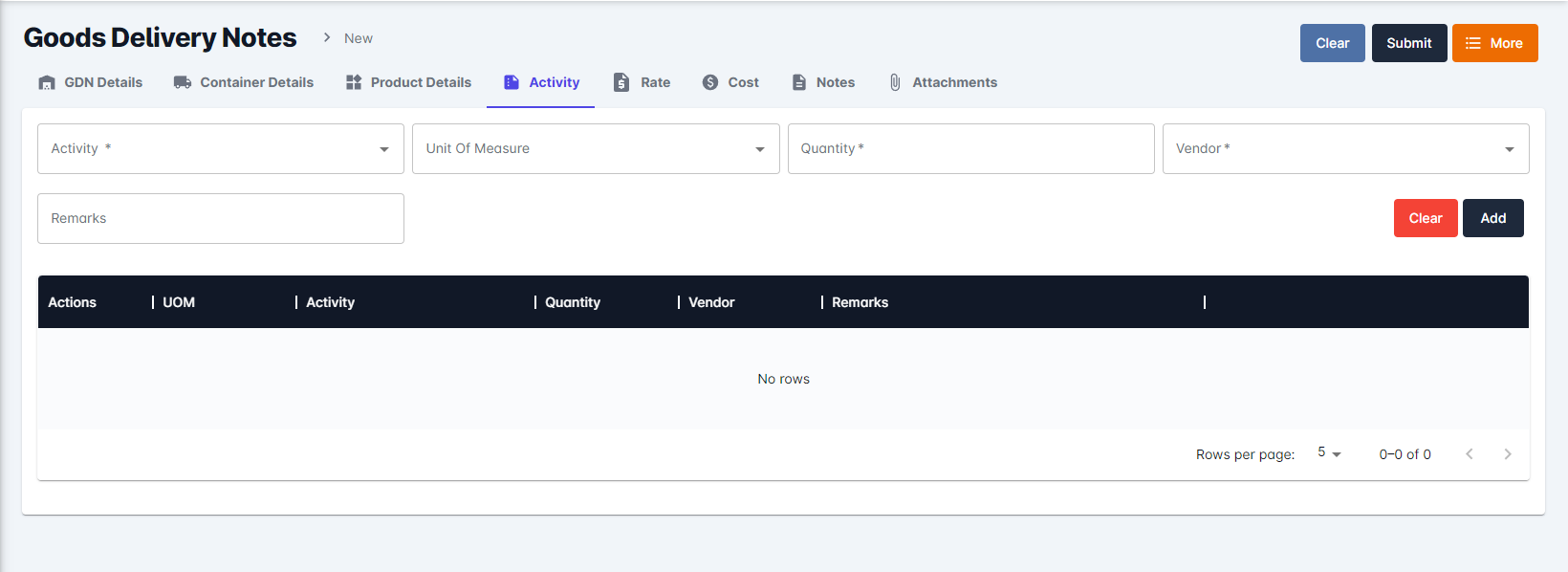Open the Vendor dropdown list
Viewport: 1568px width, 572px height.
tap(1344, 148)
